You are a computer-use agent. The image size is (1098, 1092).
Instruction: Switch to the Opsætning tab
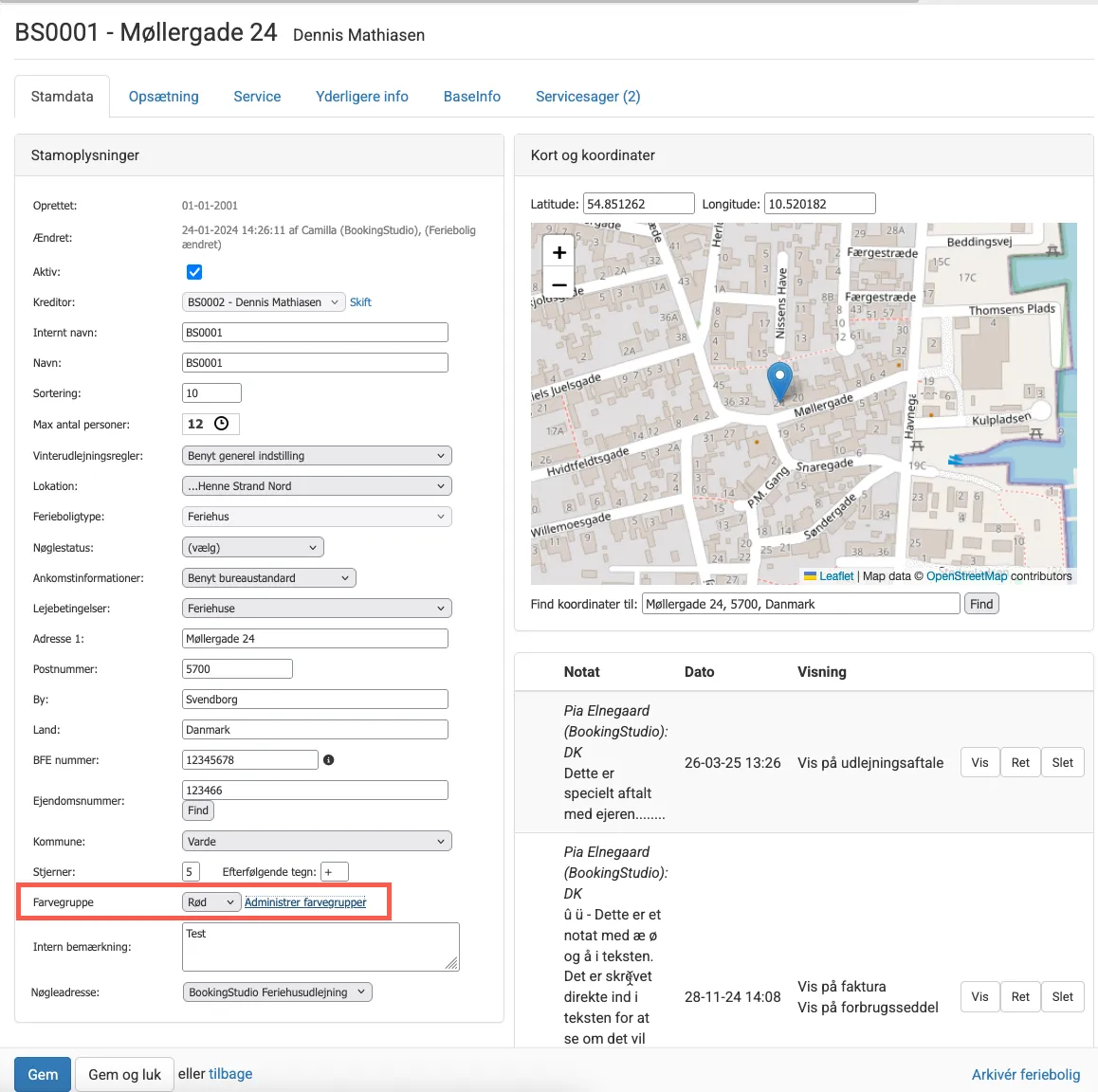(x=162, y=96)
